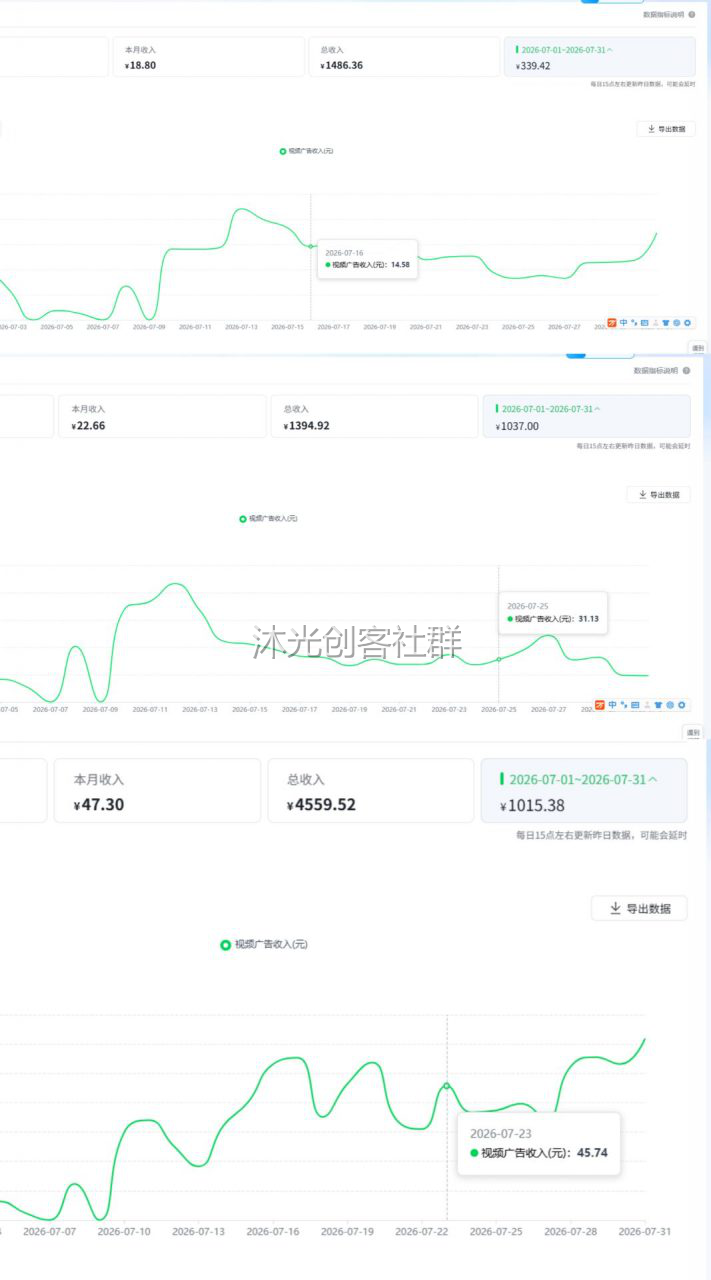
Task: Click 导出数据 button below the ¥1015.38 card
Action: click(x=639, y=908)
